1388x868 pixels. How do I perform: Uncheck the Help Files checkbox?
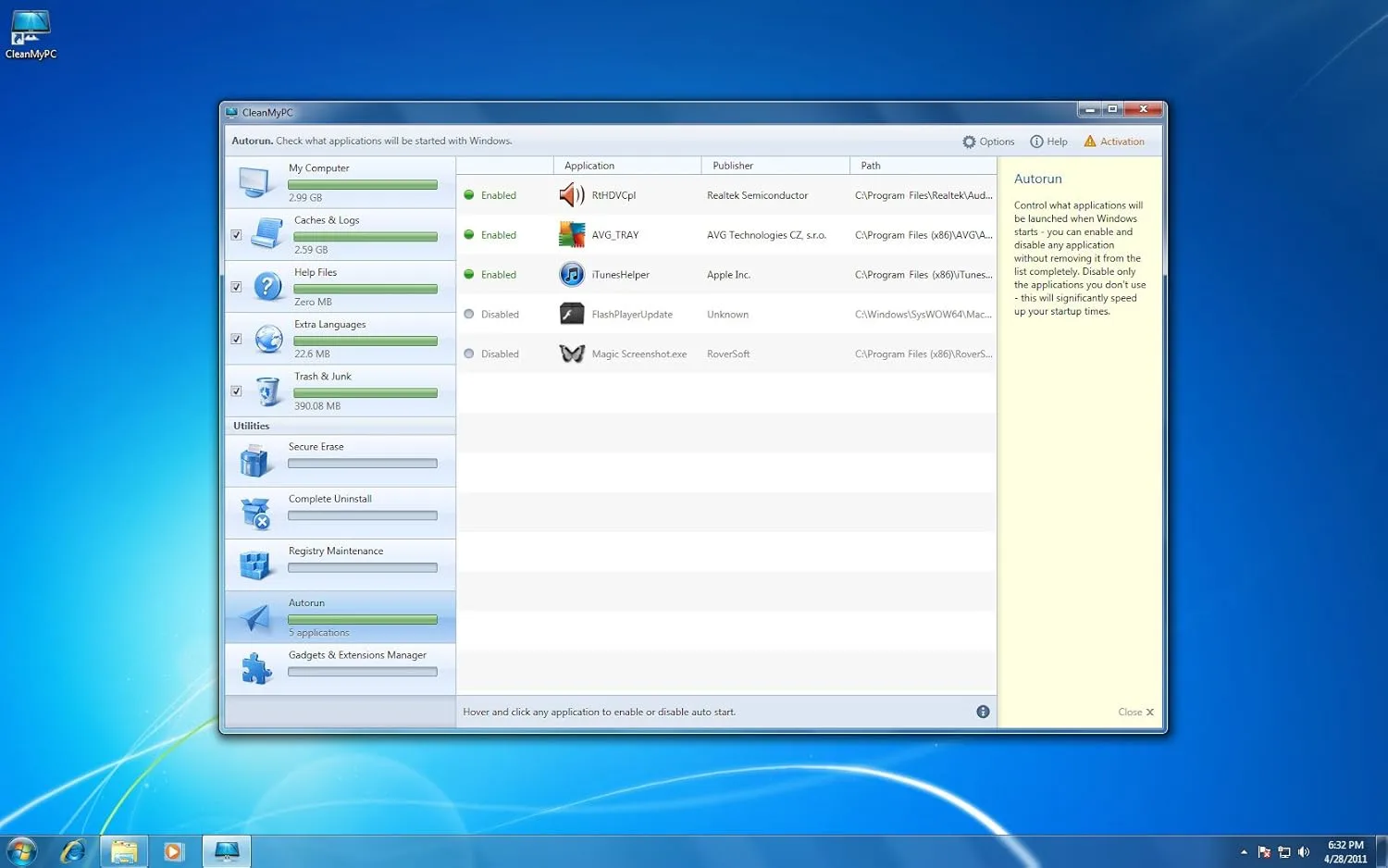tap(236, 287)
